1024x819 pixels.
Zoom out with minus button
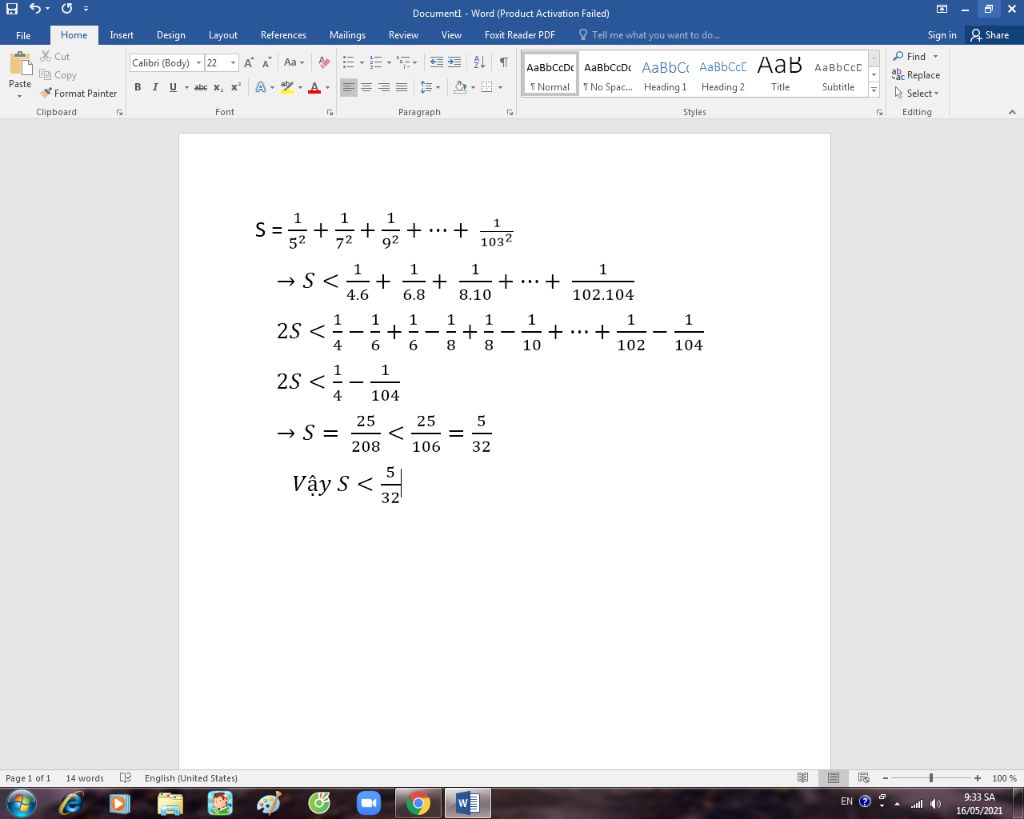[x=886, y=778]
